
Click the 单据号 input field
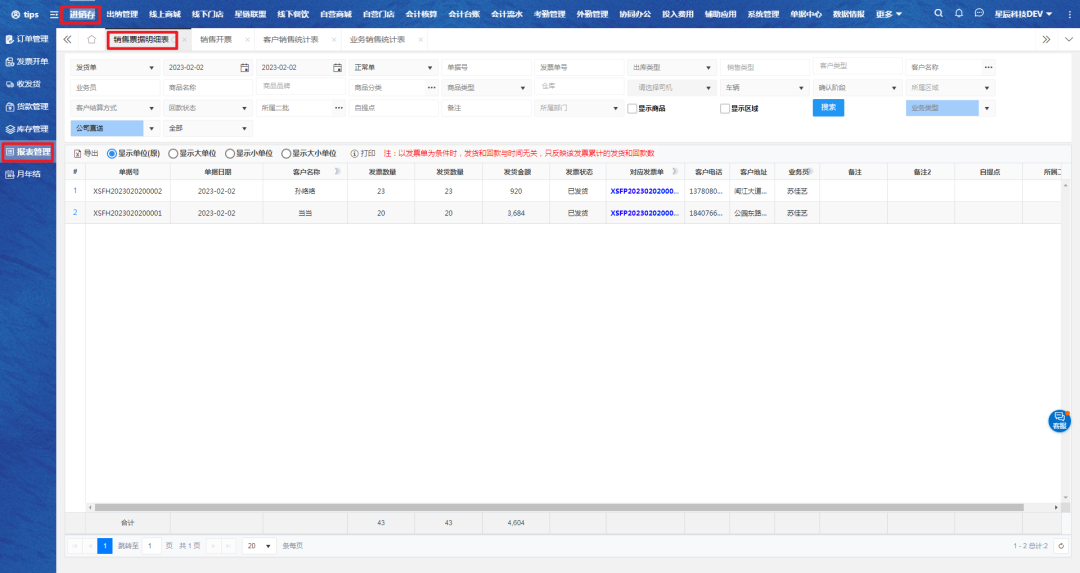click(x=483, y=67)
